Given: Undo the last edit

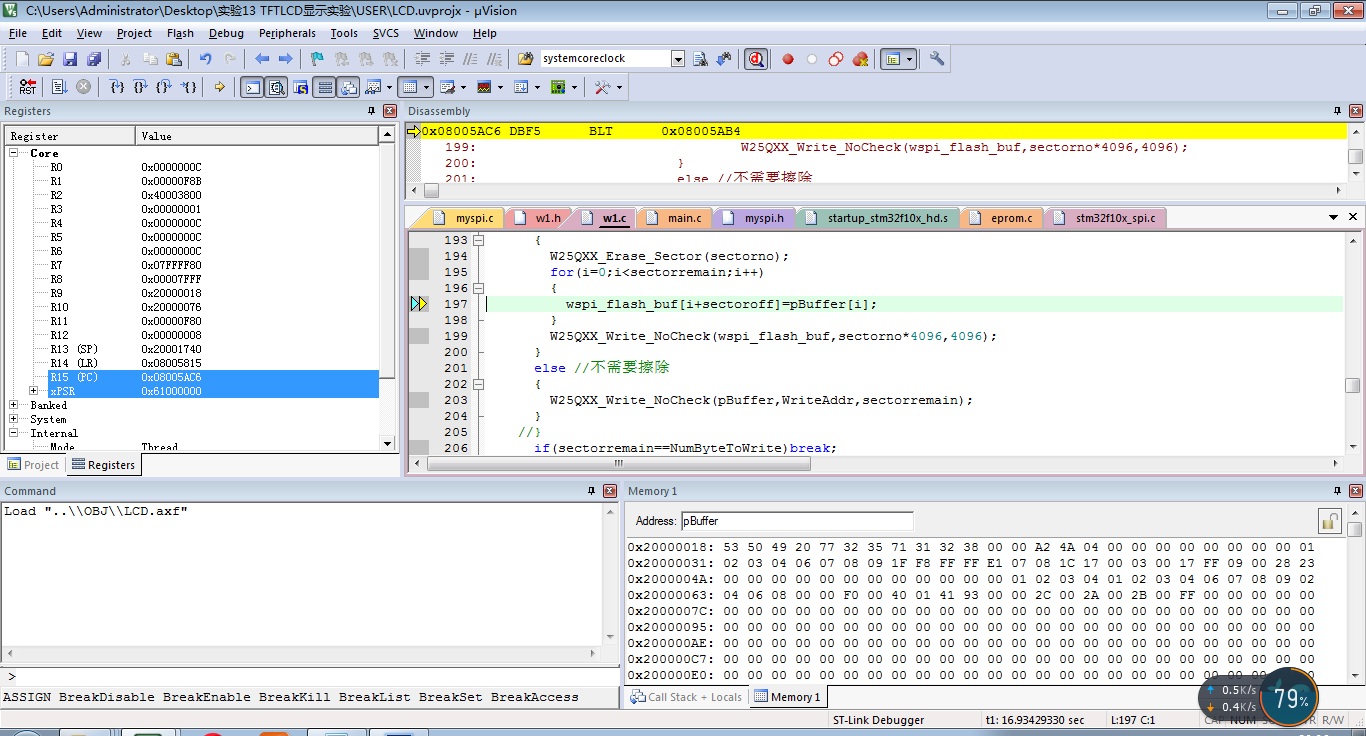Looking at the screenshot, I should pyautogui.click(x=205, y=59).
